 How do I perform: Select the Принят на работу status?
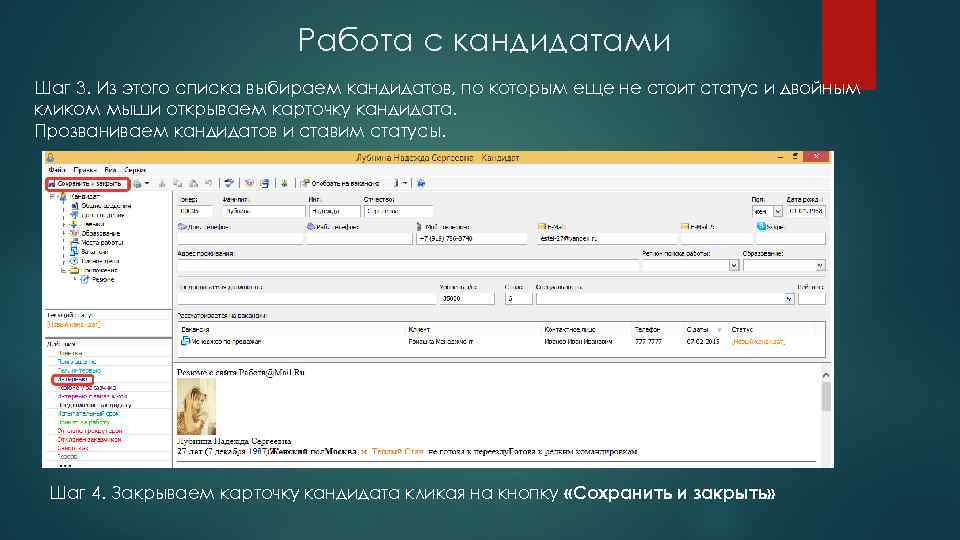[x=83, y=422]
